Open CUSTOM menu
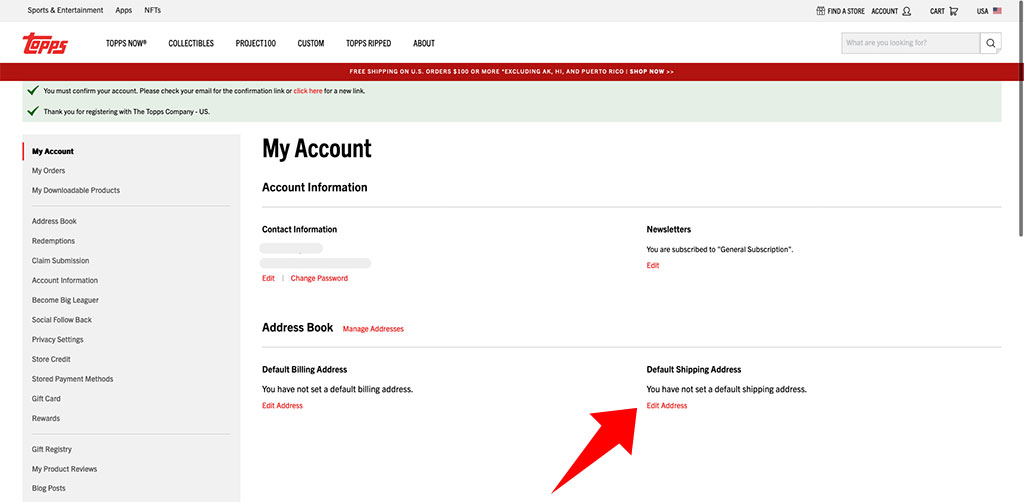 [x=311, y=43]
